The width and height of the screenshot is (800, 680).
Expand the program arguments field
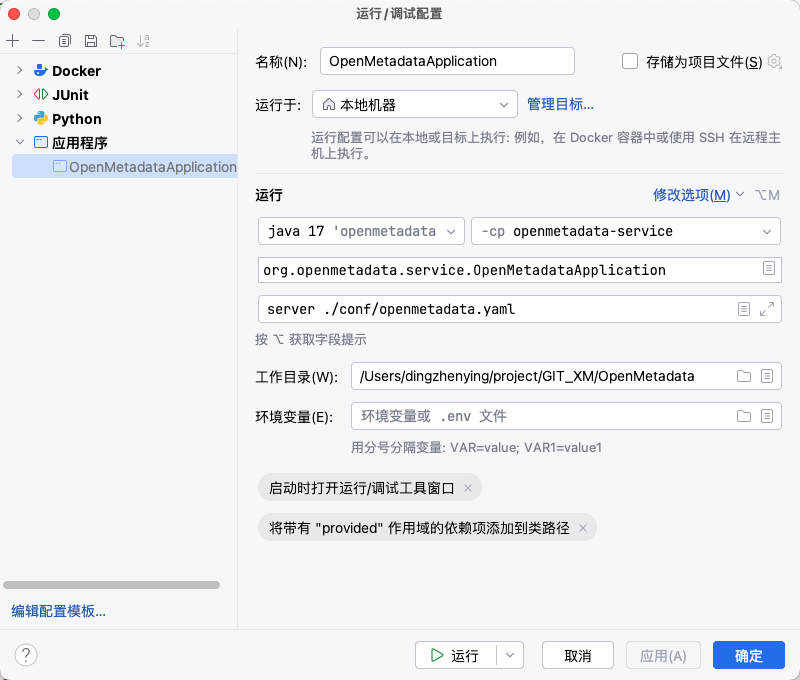[x=767, y=309]
